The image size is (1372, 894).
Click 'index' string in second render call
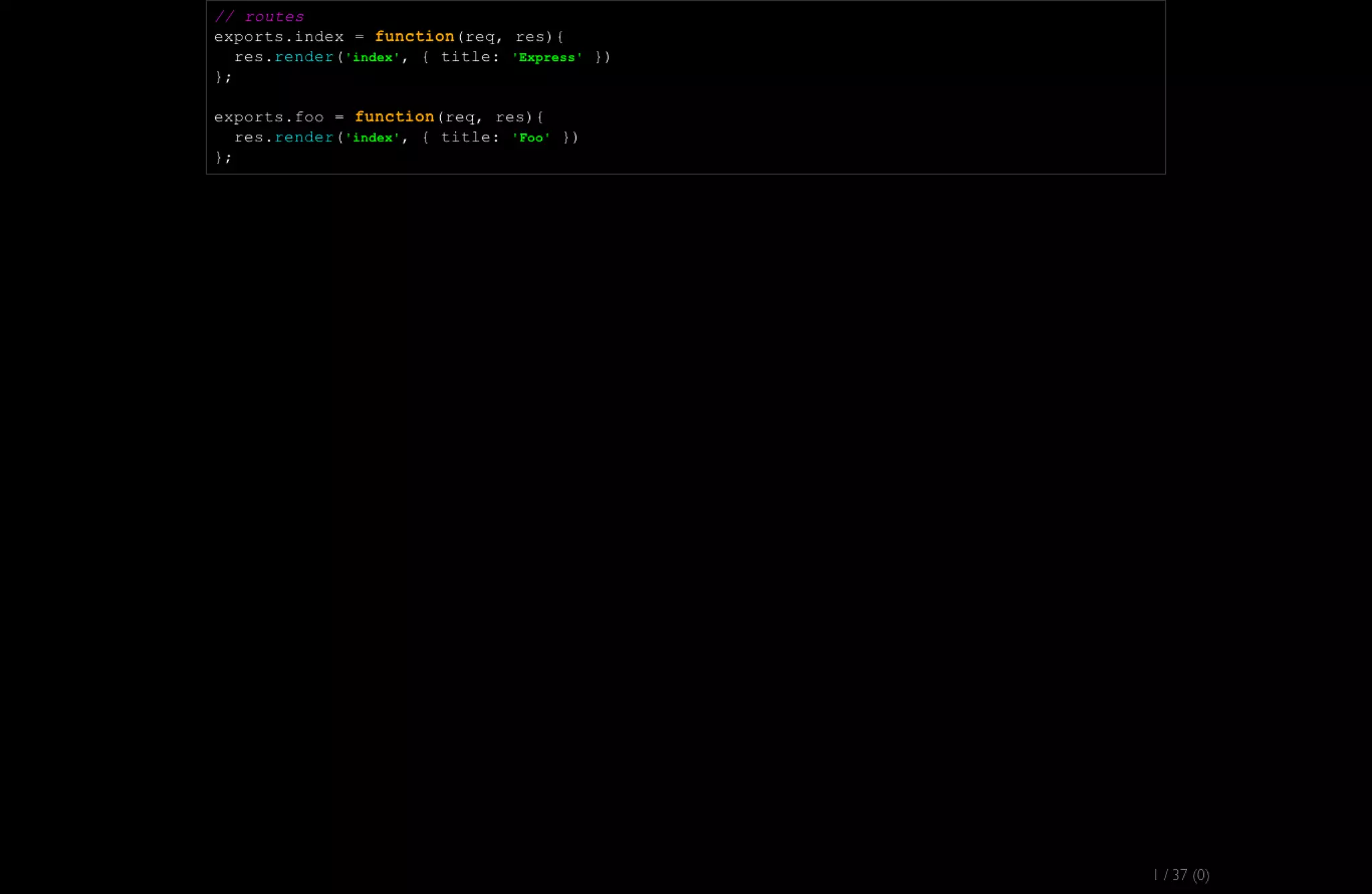[372, 138]
